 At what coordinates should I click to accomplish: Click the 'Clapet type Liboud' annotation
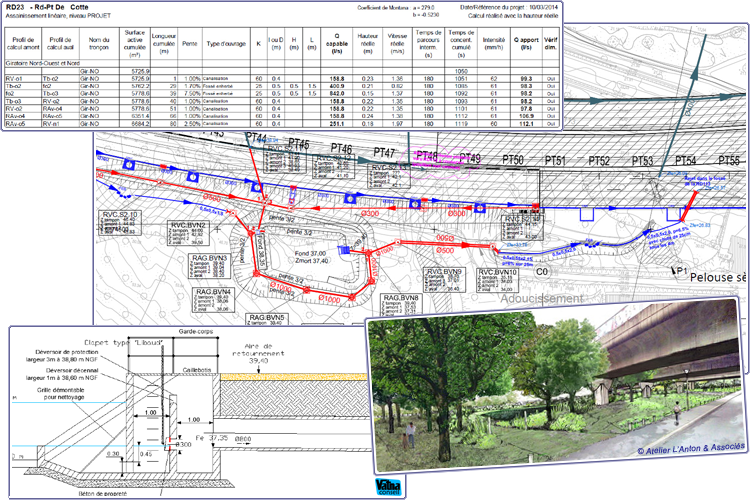point(124,343)
